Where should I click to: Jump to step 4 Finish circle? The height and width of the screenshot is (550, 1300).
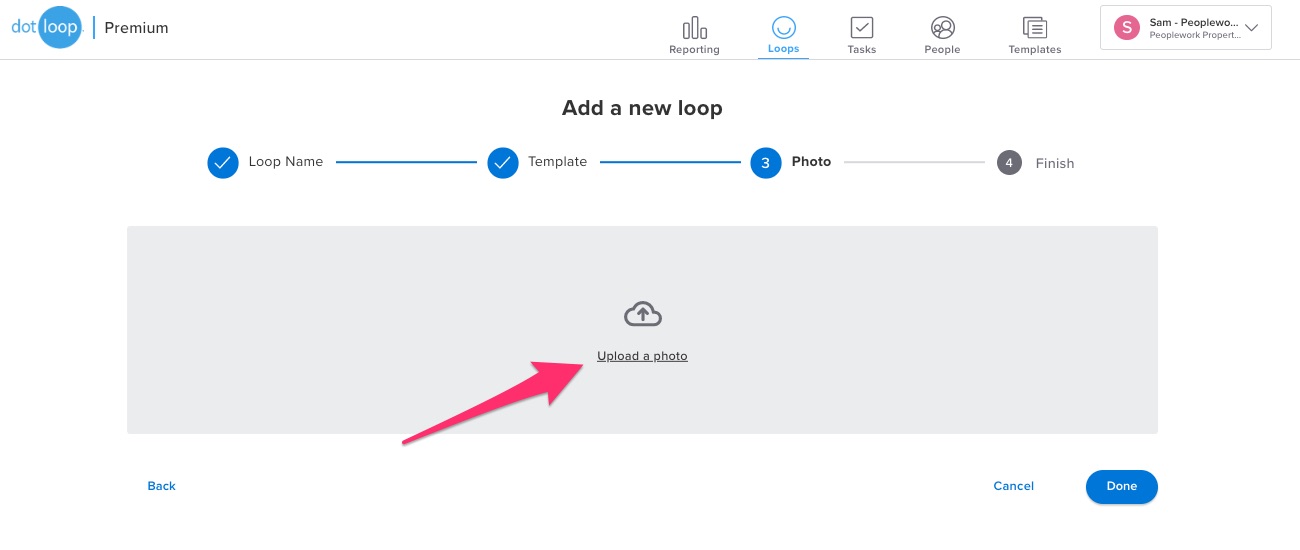click(x=1009, y=163)
